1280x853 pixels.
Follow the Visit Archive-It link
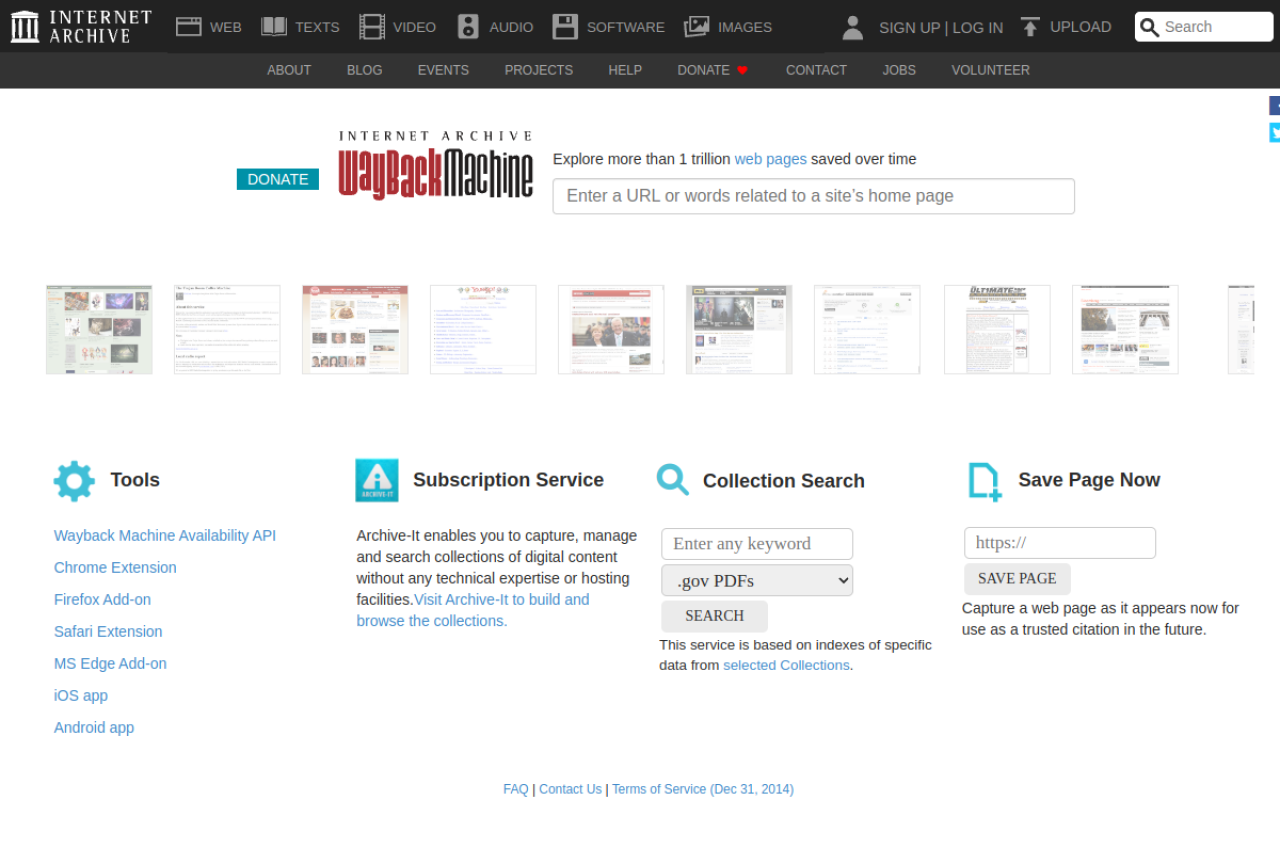point(474,610)
